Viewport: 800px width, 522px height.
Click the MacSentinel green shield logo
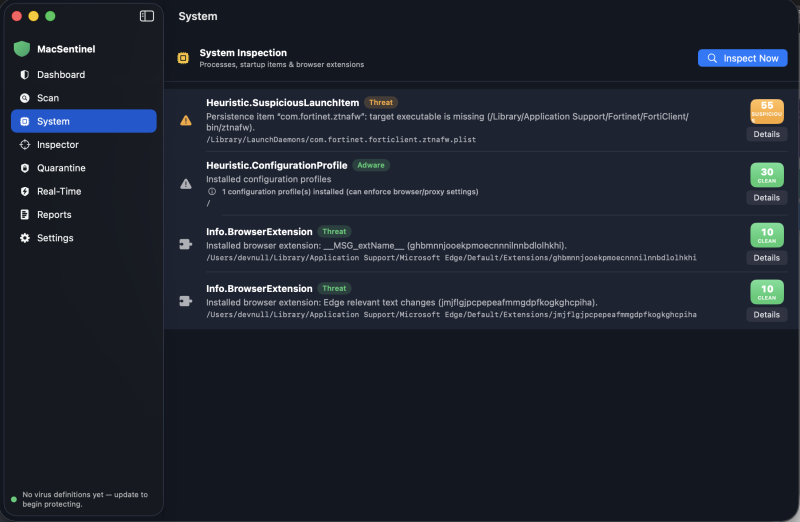tap(22, 49)
